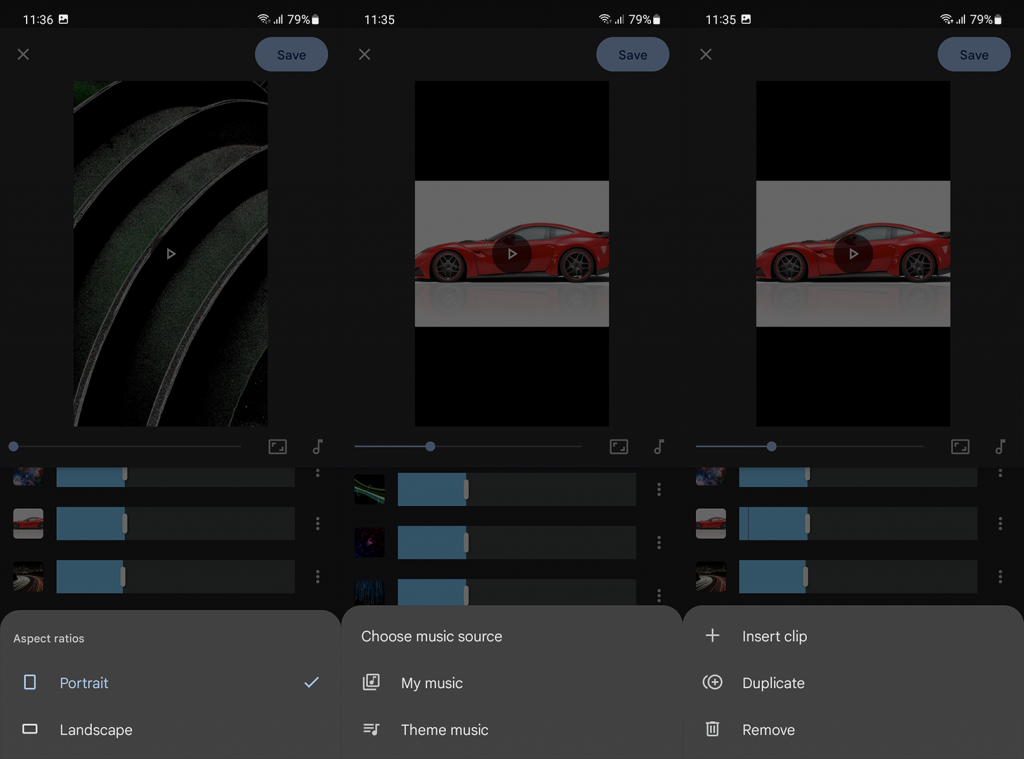1024x759 pixels.
Task: Open purple clip options in middle screenshot
Action: (x=659, y=542)
